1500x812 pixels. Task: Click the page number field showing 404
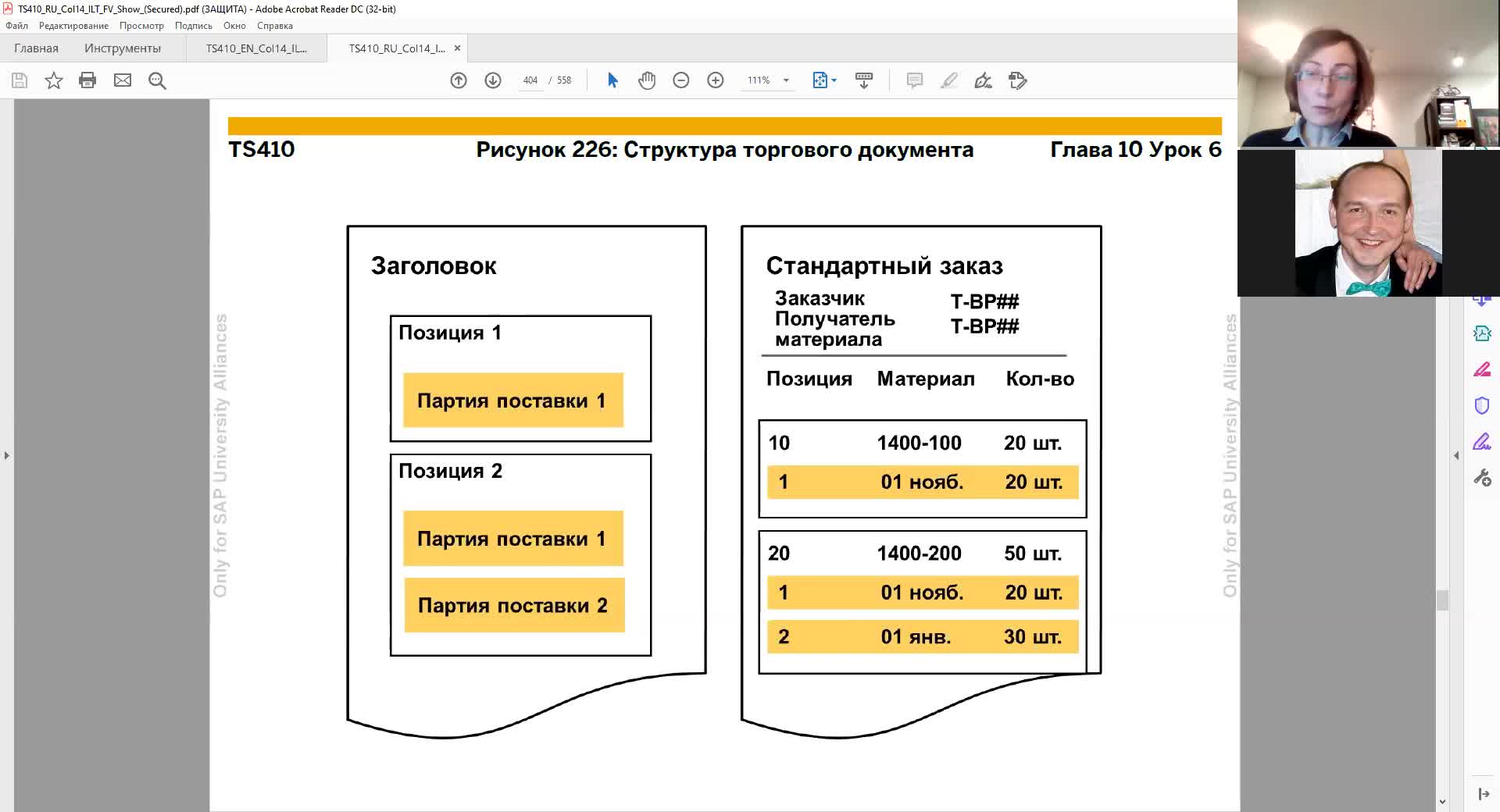[530, 80]
